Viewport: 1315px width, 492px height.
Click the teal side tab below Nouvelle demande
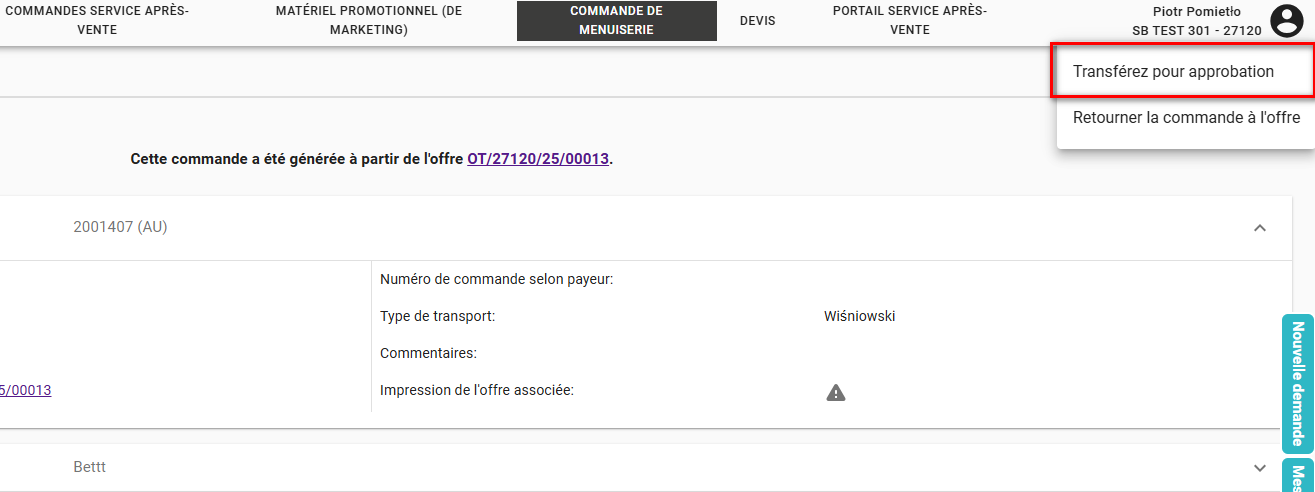pyautogui.click(x=1298, y=476)
